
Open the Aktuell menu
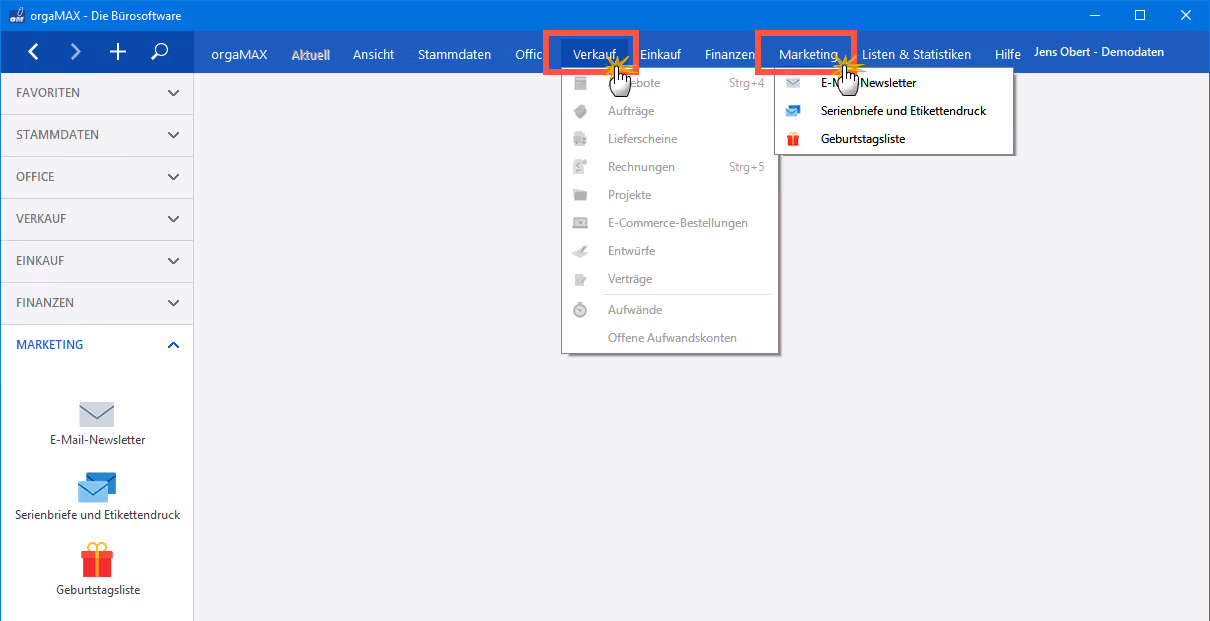pos(310,54)
